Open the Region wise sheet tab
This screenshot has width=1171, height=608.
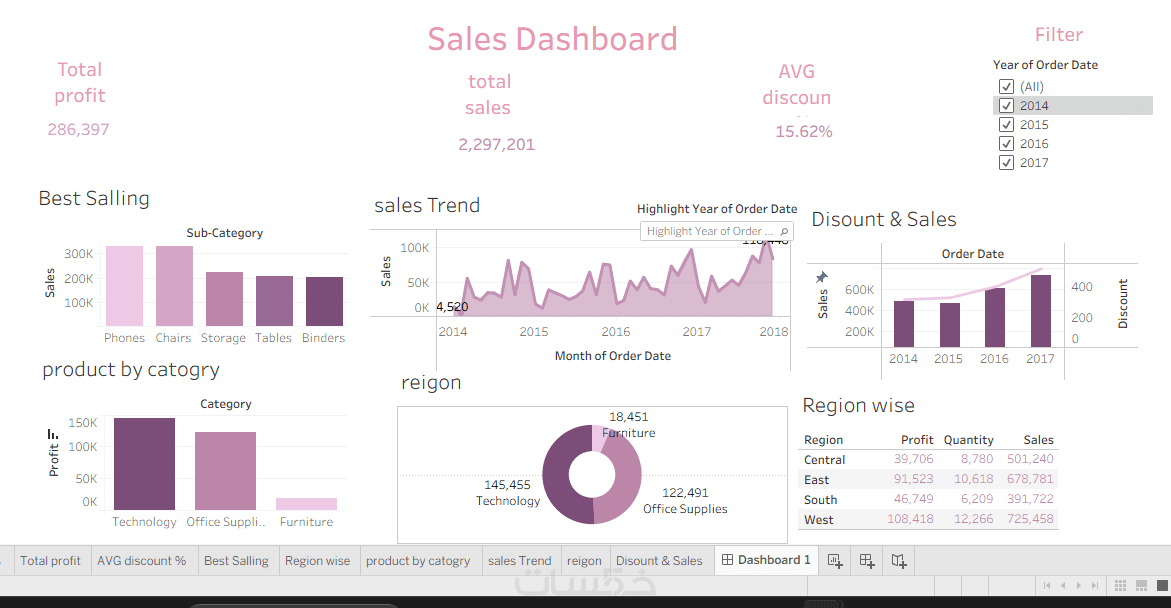(x=317, y=561)
